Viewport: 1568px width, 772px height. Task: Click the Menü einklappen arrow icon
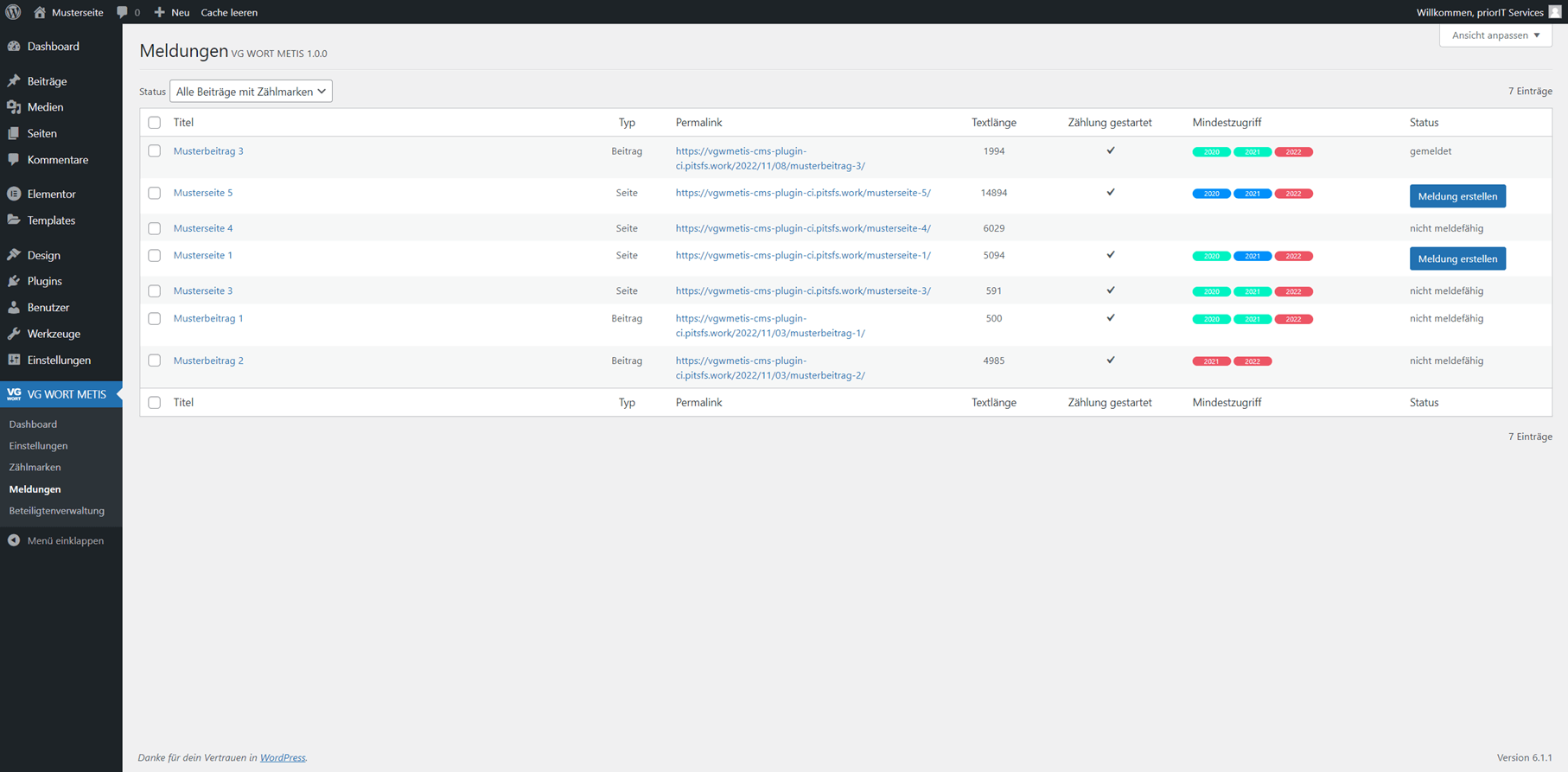tap(14, 540)
